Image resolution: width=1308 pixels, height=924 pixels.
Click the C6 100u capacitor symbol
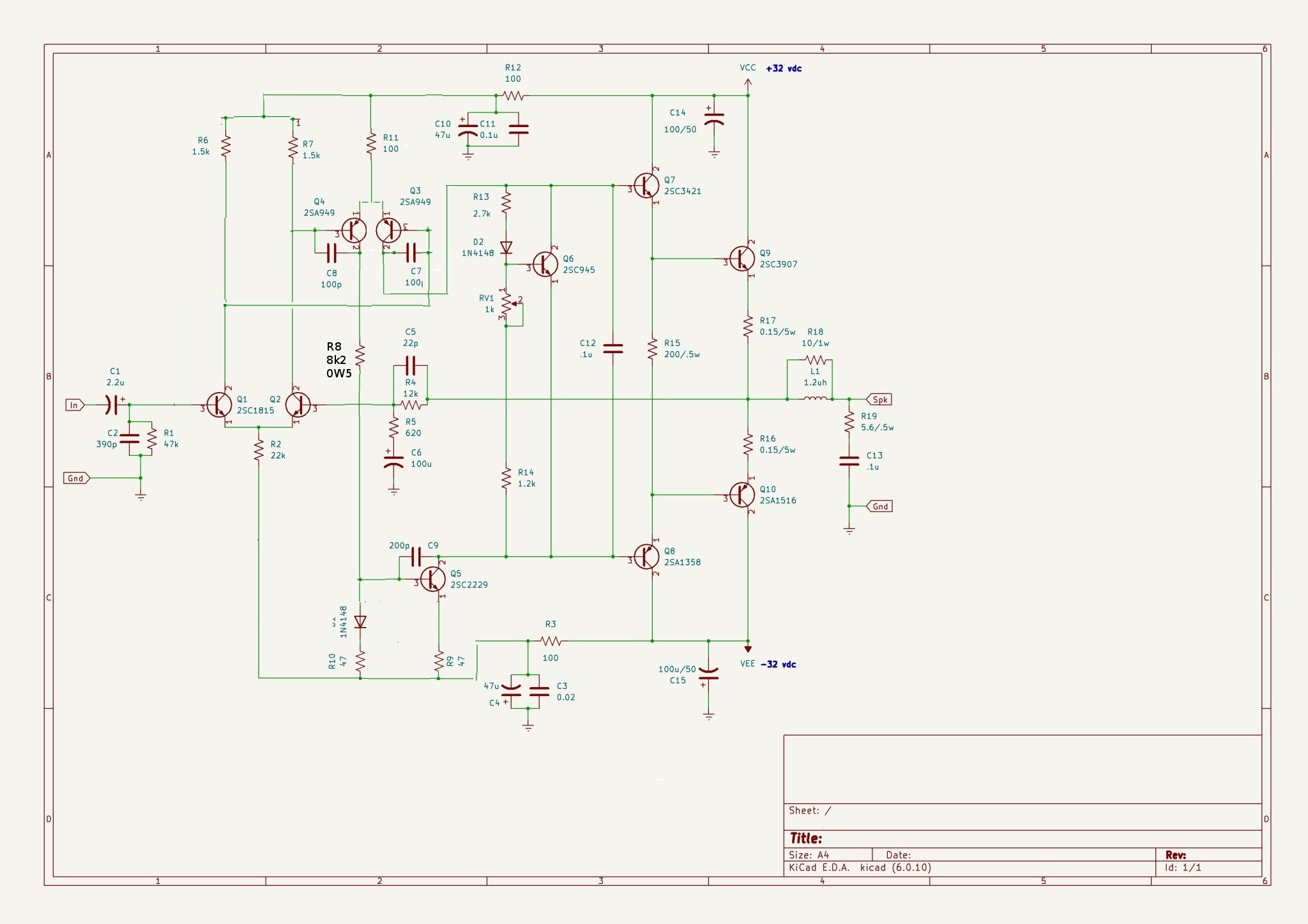tap(394, 461)
